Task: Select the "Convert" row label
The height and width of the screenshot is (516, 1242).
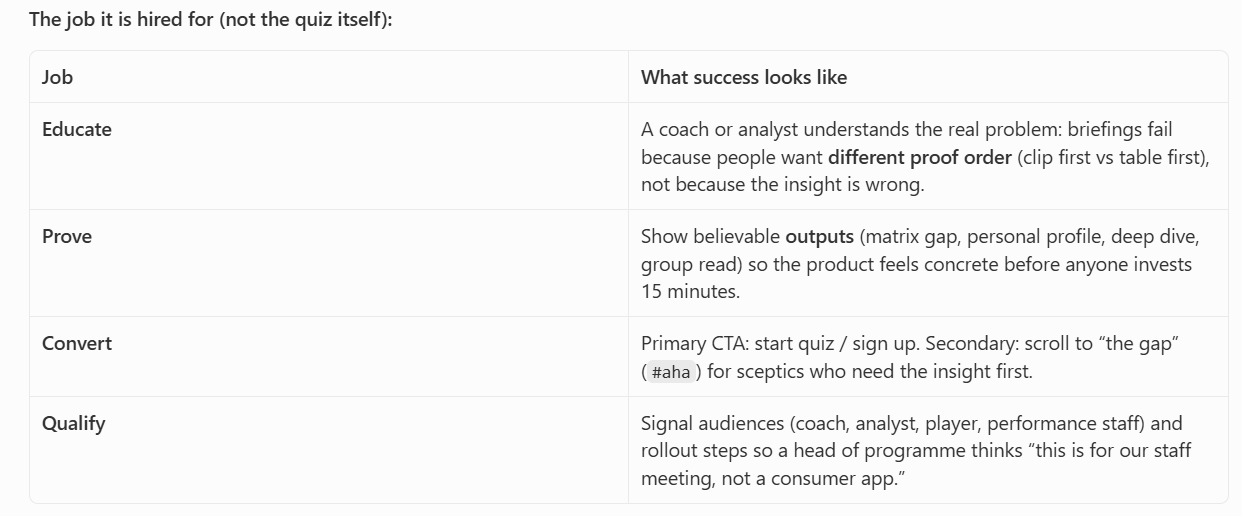Action: pos(77,343)
